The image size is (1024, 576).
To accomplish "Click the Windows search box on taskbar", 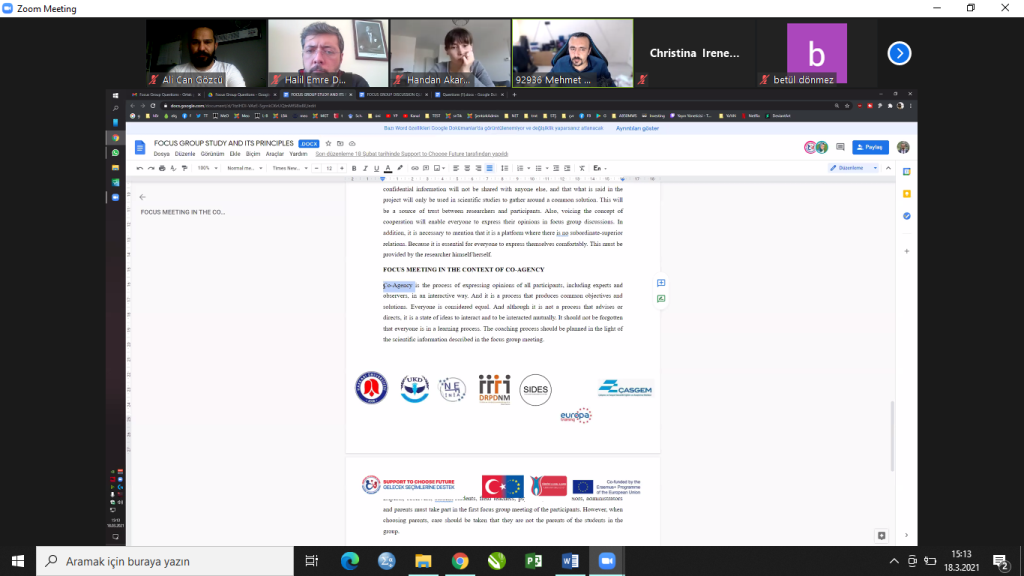I will click(x=165, y=561).
